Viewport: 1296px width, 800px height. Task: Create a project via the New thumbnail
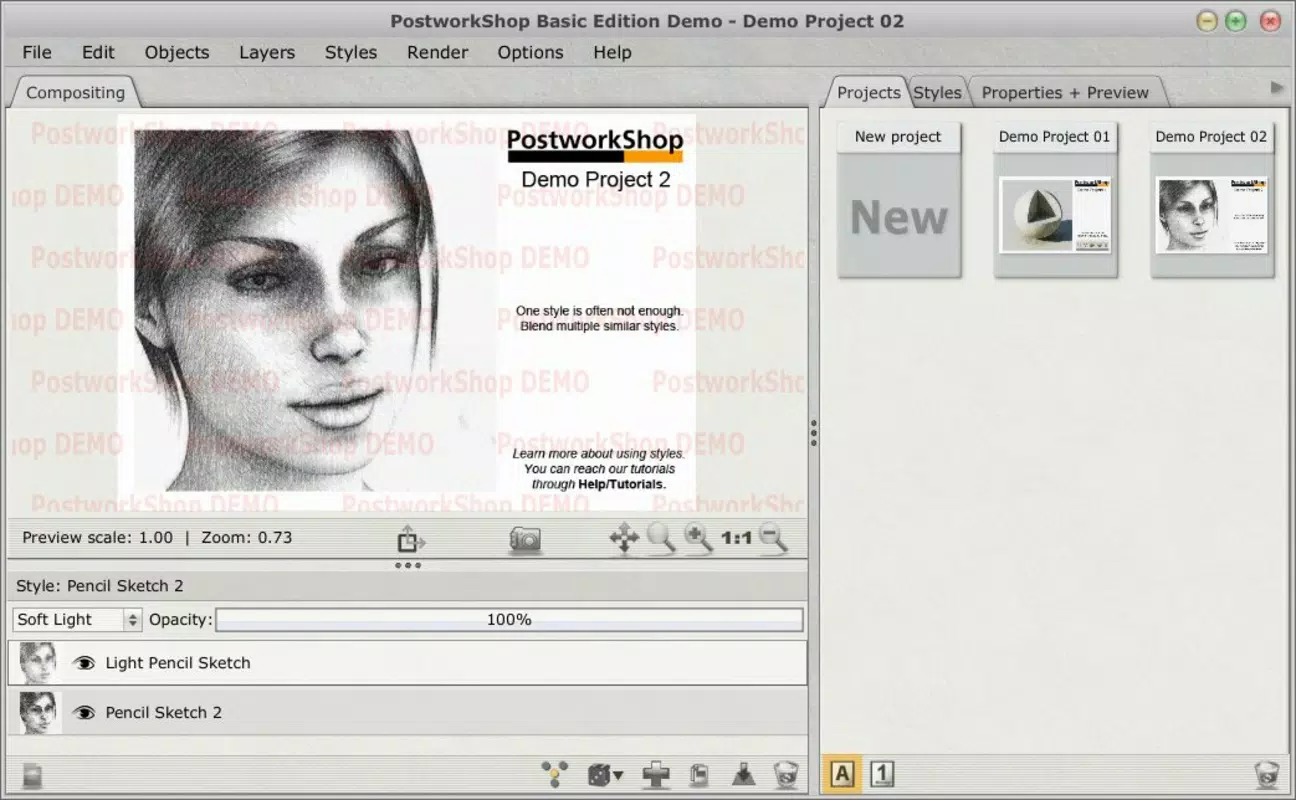[x=898, y=216]
